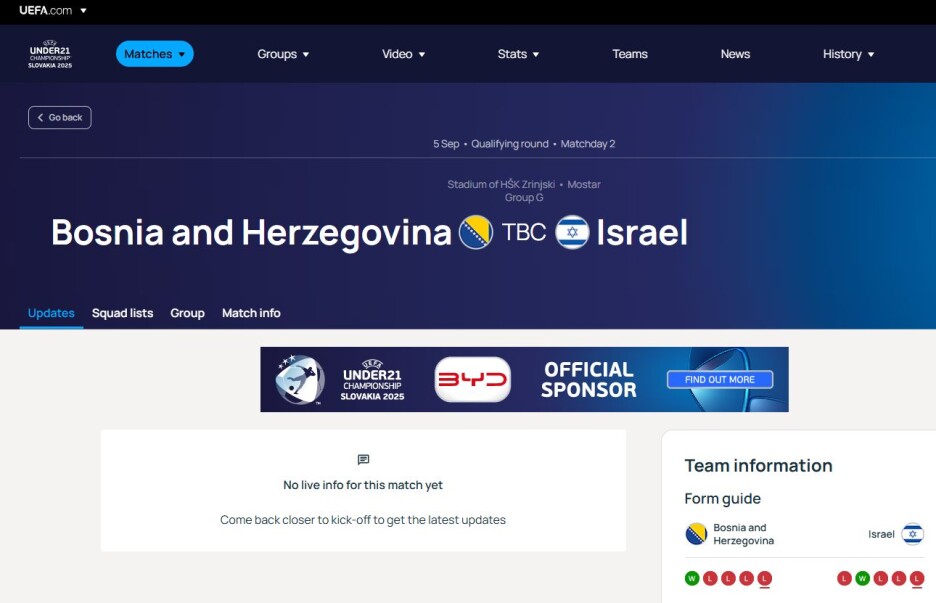Select the green W in Bosnia's form guide
Image resolution: width=936 pixels, height=603 pixels.
(690, 578)
